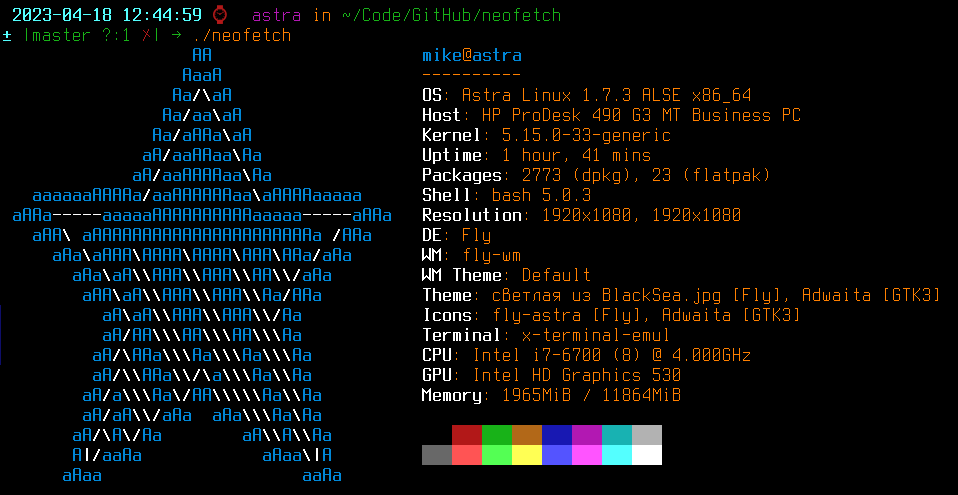Click 'Intel HD Graphics 530'
The width and height of the screenshot is (958, 495).
576,375
